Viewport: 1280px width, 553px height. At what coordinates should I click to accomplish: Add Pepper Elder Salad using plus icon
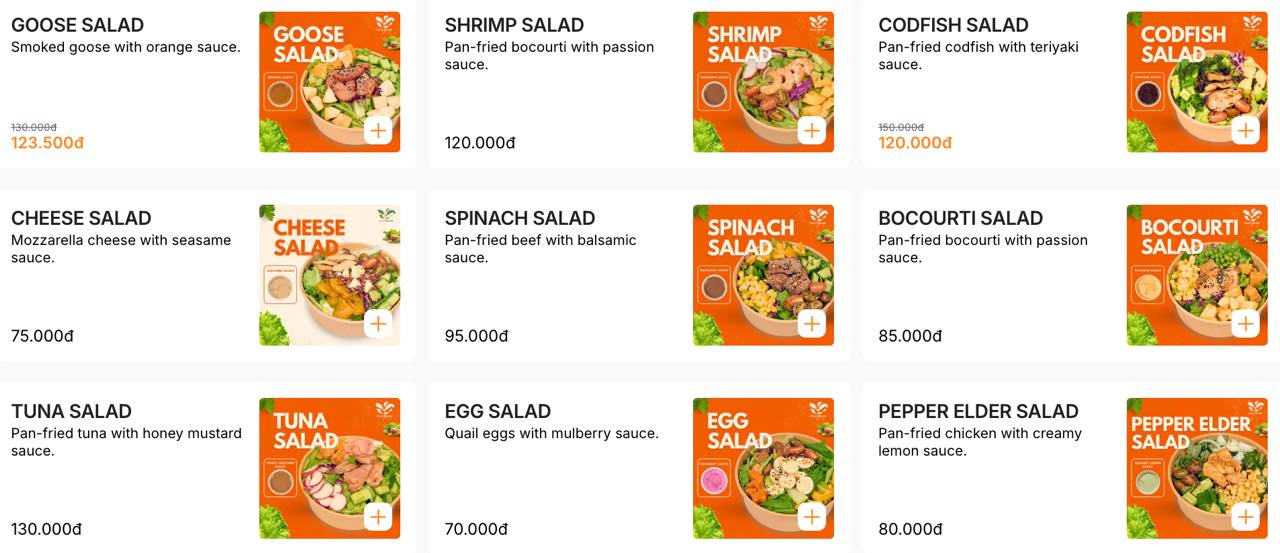pyautogui.click(x=1245, y=516)
